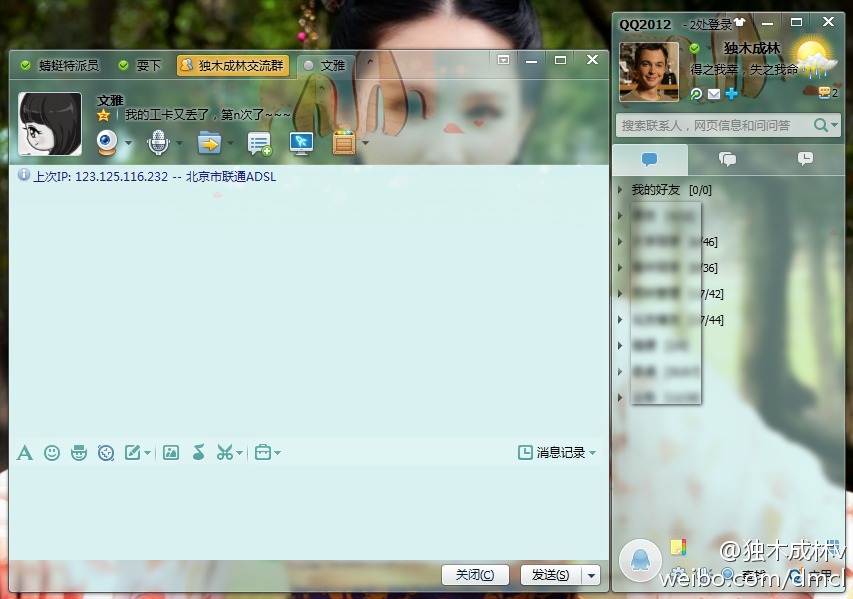The image size is (853, 599).
Task: Click the music note share icon
Action: pyautogui.click(x=199, y=452)
